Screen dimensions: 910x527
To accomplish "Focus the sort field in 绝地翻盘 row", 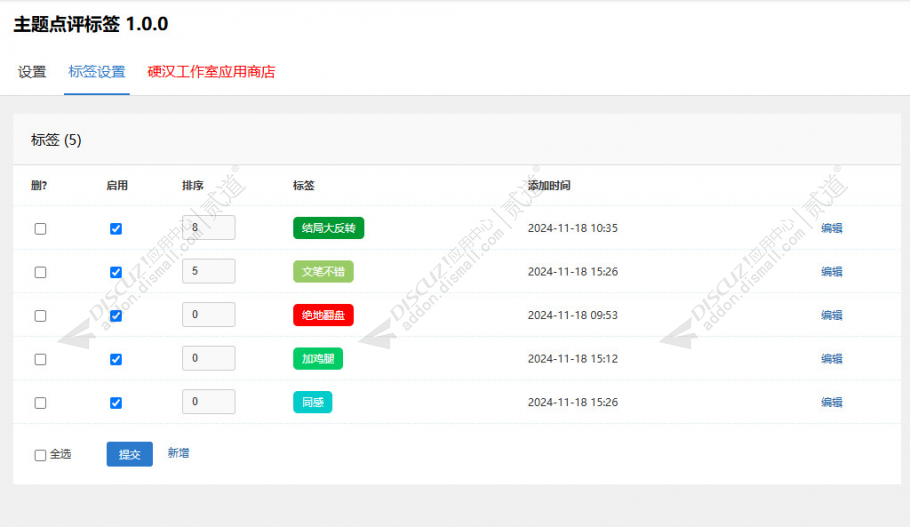I will coord(208,315).
